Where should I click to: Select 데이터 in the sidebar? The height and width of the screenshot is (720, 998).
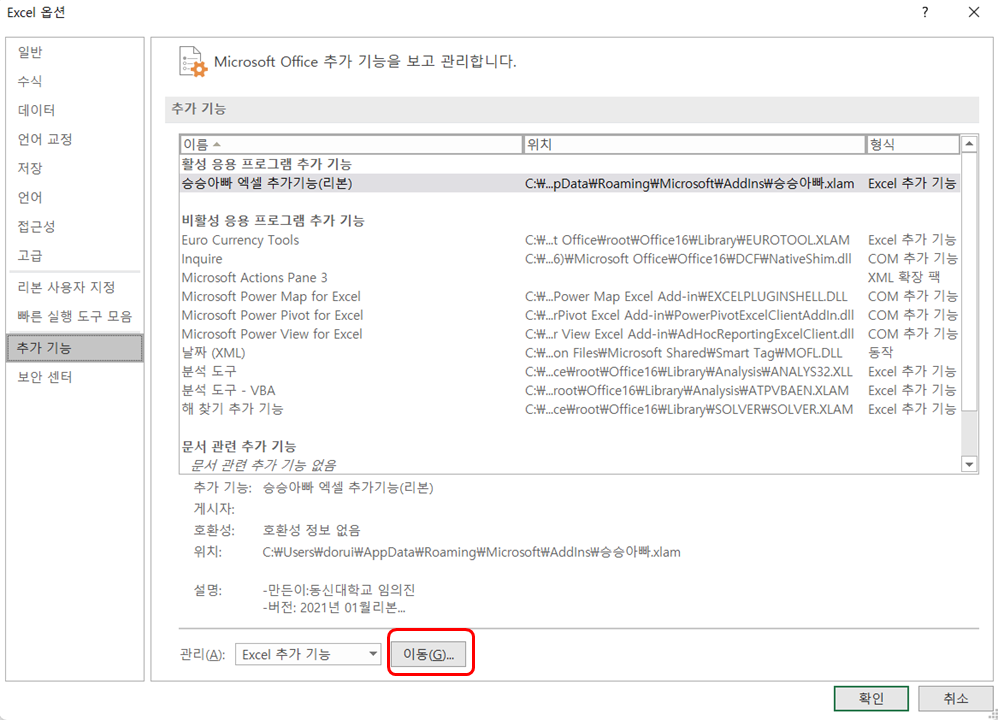[74, 110]
